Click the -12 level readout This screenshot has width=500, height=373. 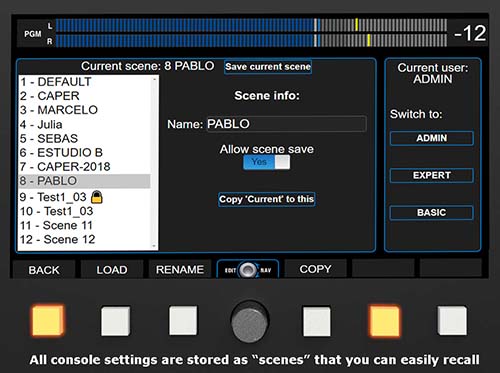470,33
